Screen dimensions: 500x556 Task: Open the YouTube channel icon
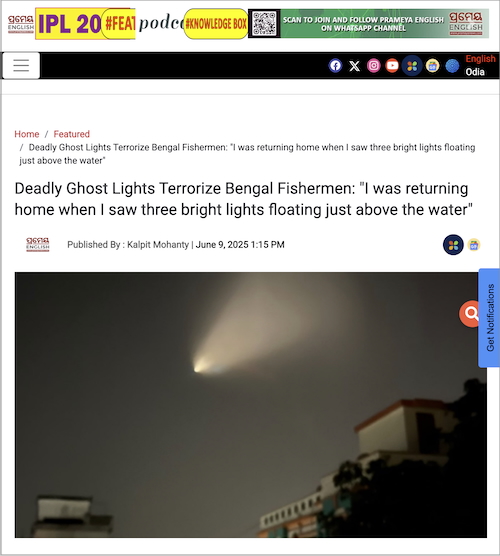[392, 66]
